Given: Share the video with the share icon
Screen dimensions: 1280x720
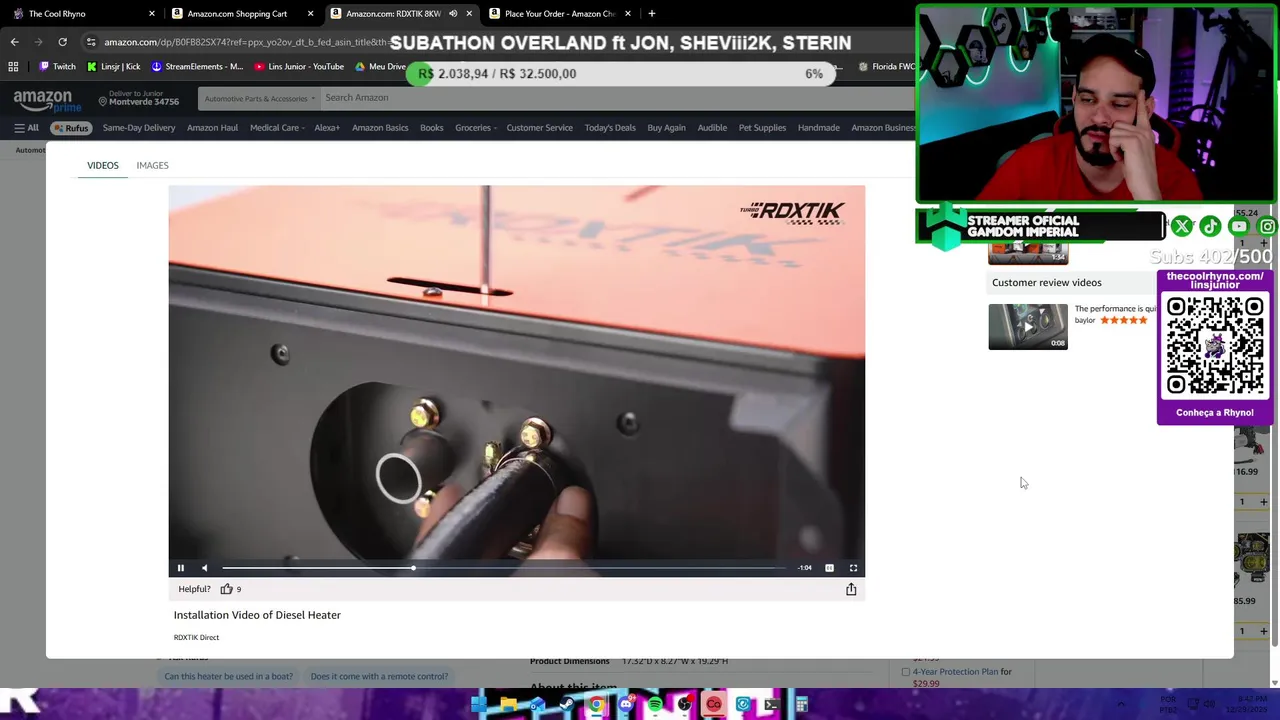Looking at the screenshot, I should (x=851, y=589).
